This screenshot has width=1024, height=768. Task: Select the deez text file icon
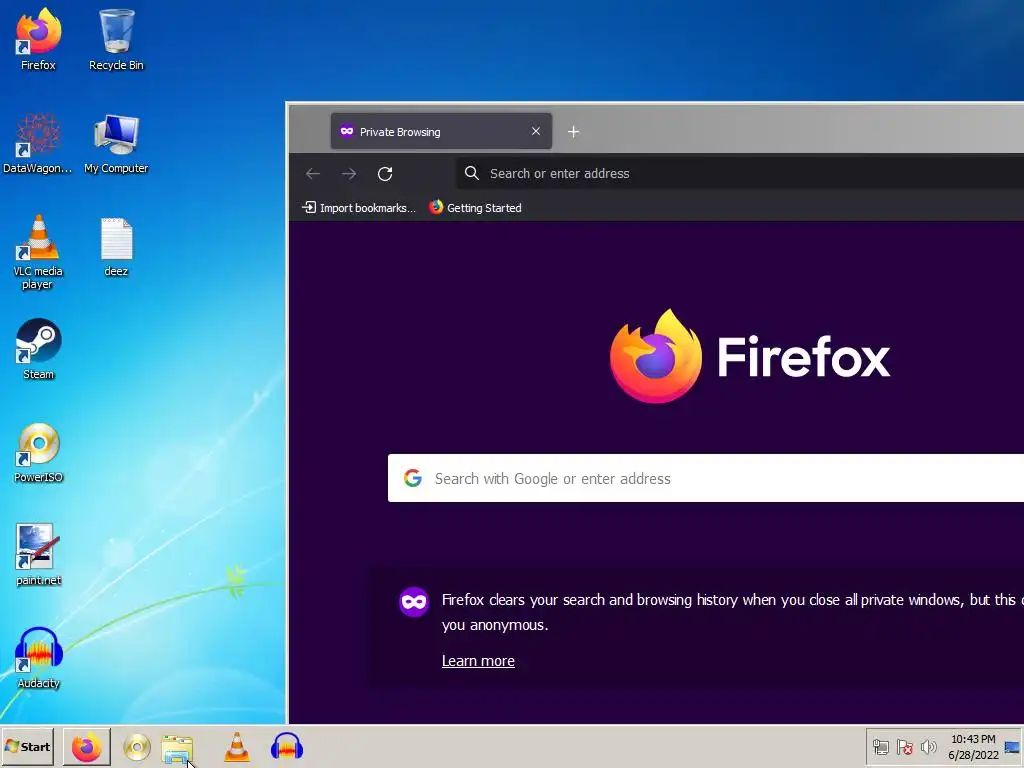(x=116, y=247)
